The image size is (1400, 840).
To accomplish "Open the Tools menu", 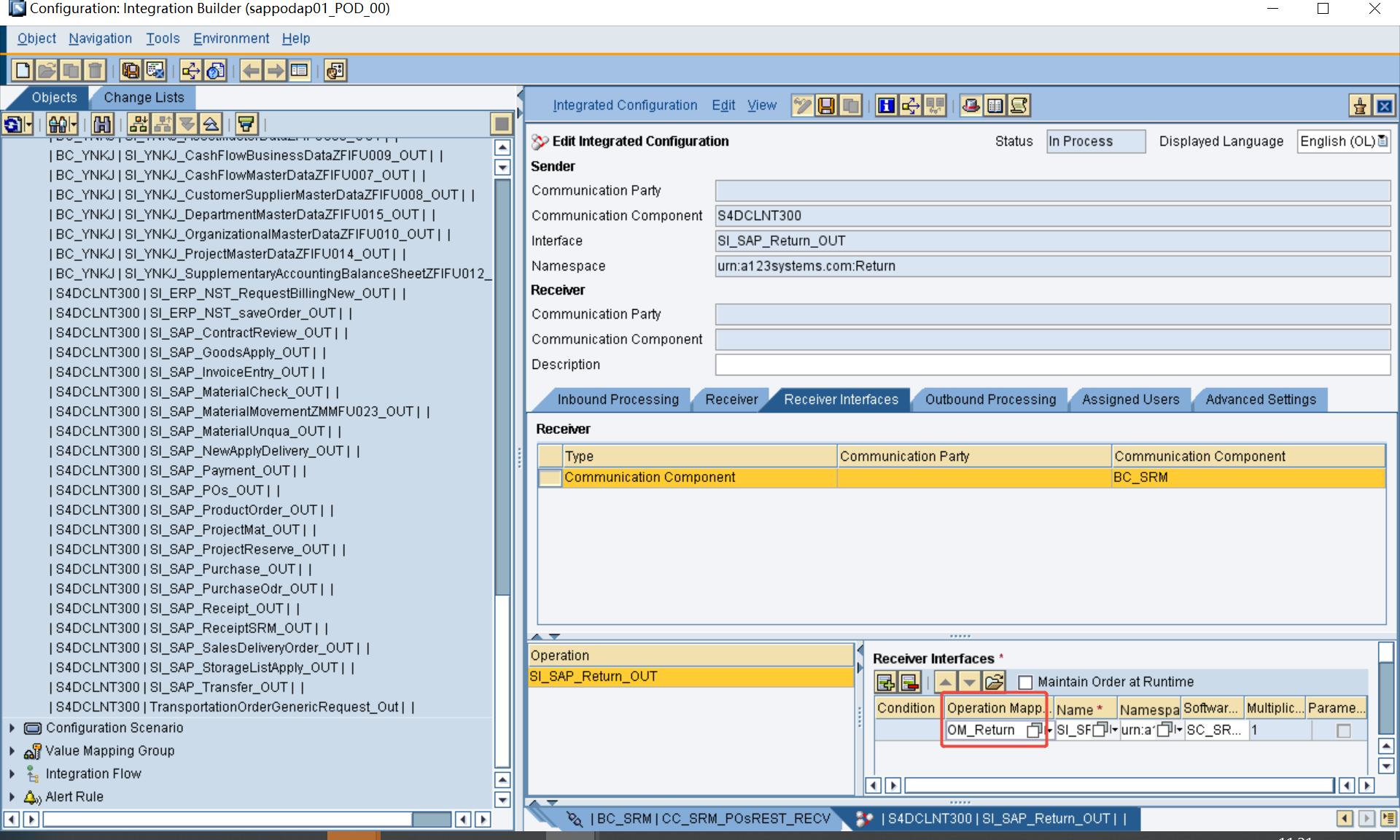I will click(x=163, y=39).
